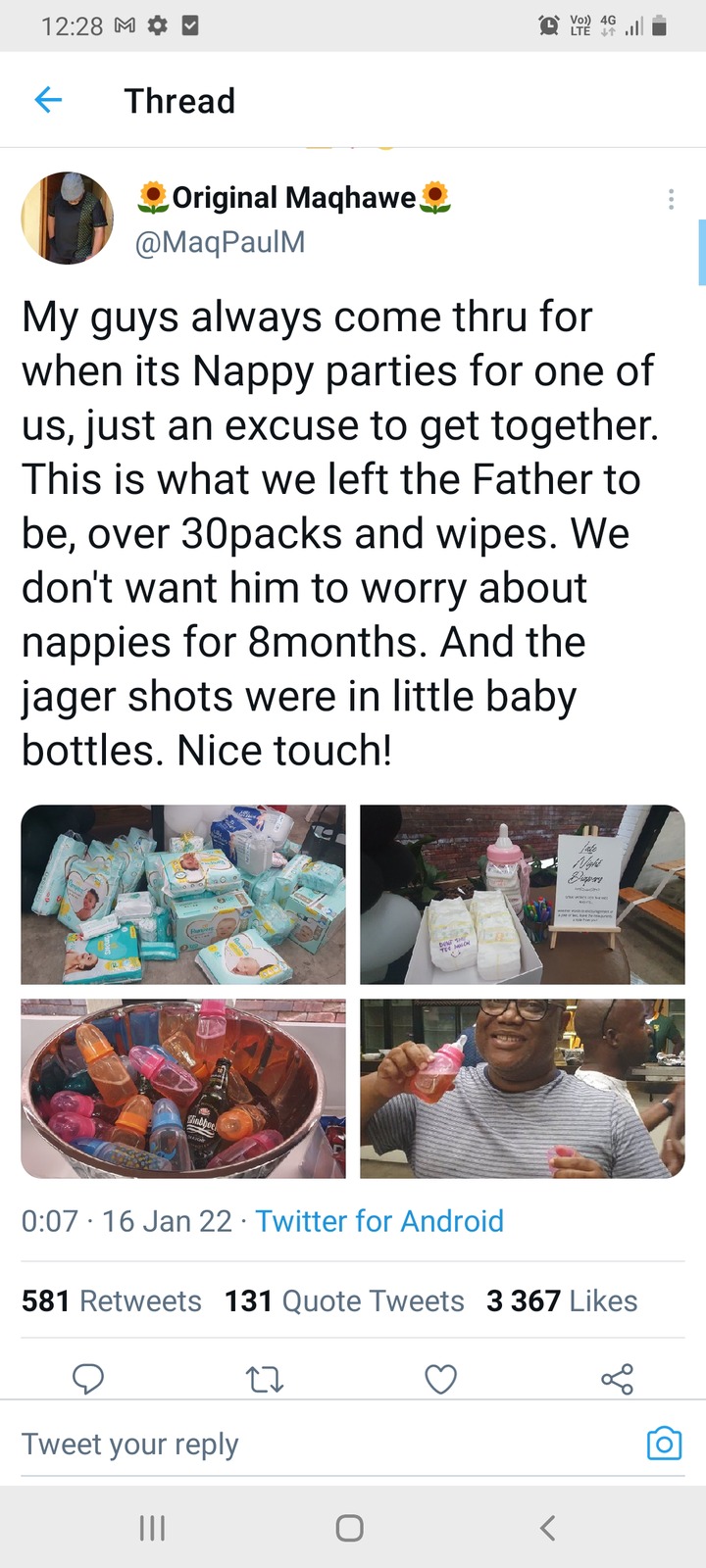
Task: Open the share icon for this tweet
Action: 617,1380
